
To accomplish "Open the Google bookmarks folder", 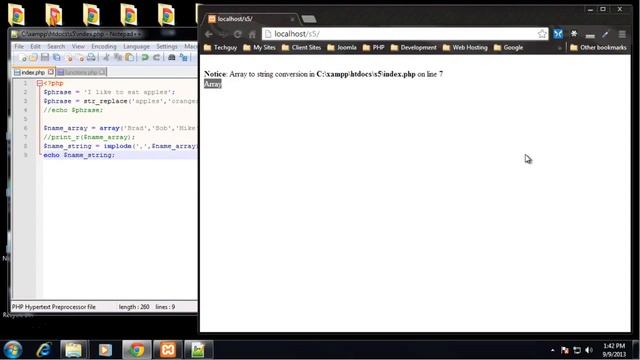I will [x=508, y=48].
